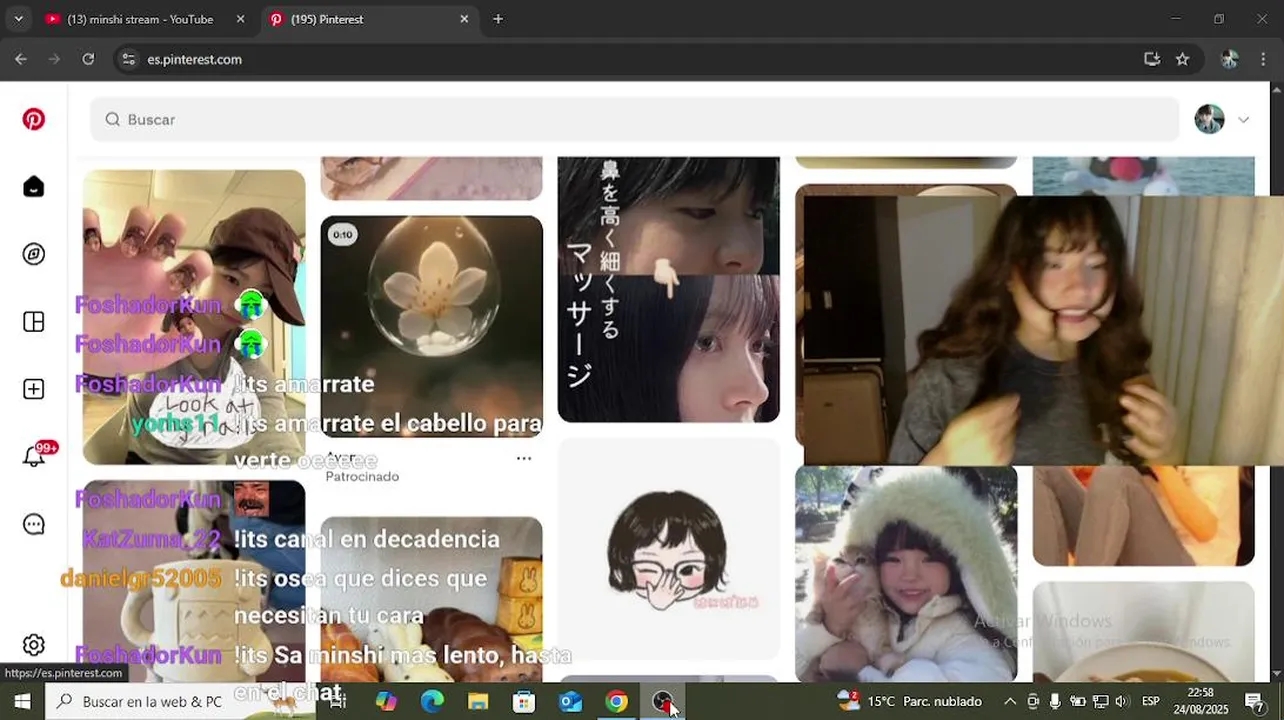Open the girl in fur hood pin
This screenshot has width=1284, height=720.
[x=906, y=574]
